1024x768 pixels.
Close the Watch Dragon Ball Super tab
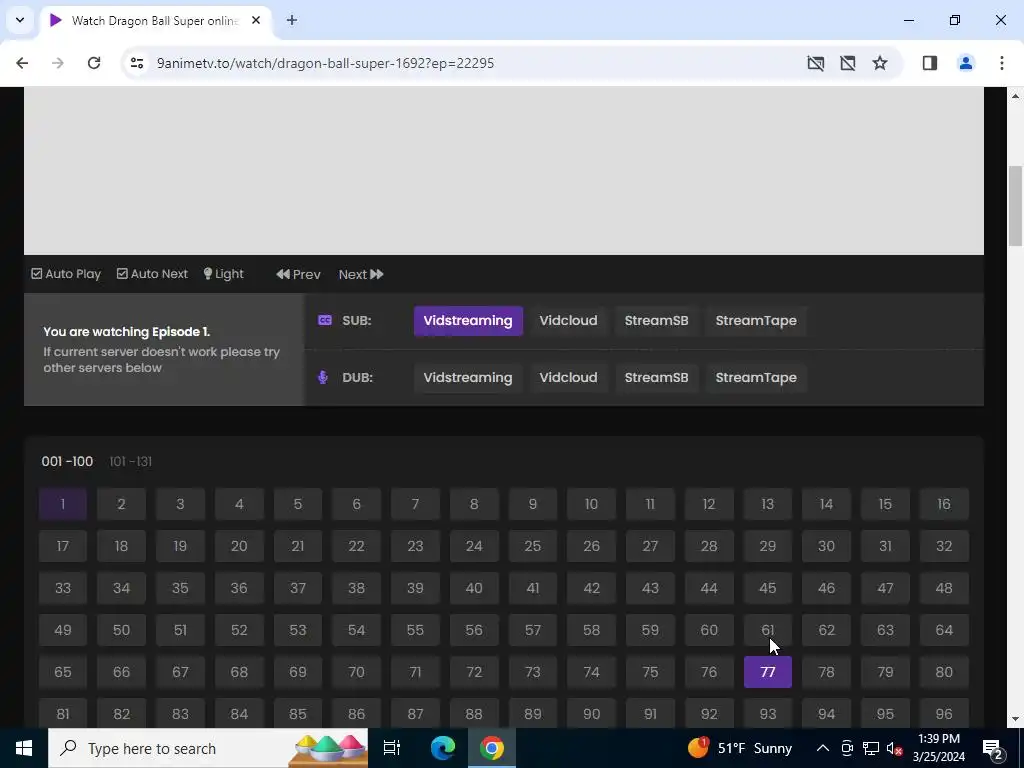(256, 20)
